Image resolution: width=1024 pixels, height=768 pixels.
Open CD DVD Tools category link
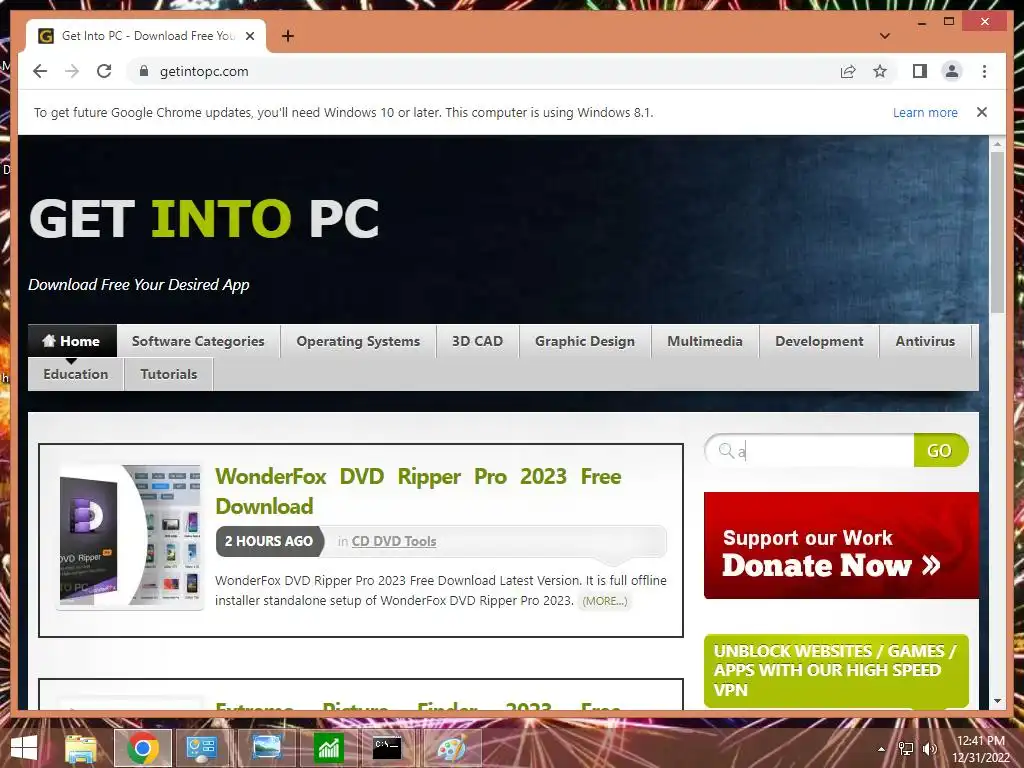pyautogui.click(x=394, y=541)
